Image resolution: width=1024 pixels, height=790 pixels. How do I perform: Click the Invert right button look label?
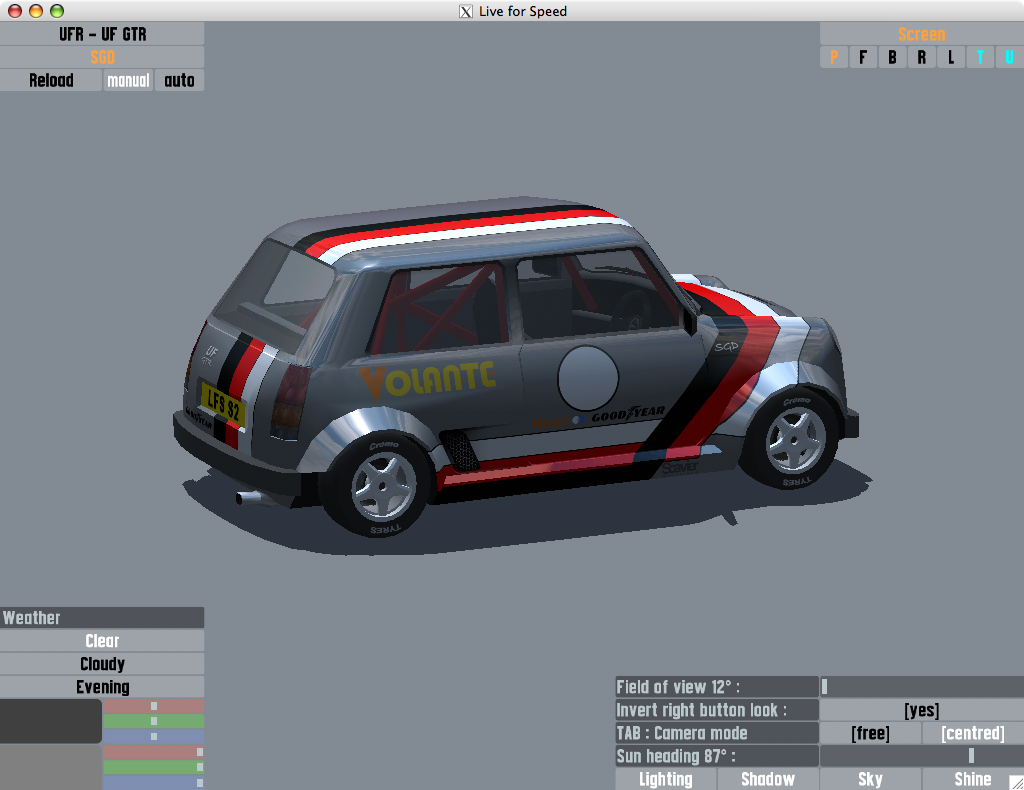click(716, 710)
